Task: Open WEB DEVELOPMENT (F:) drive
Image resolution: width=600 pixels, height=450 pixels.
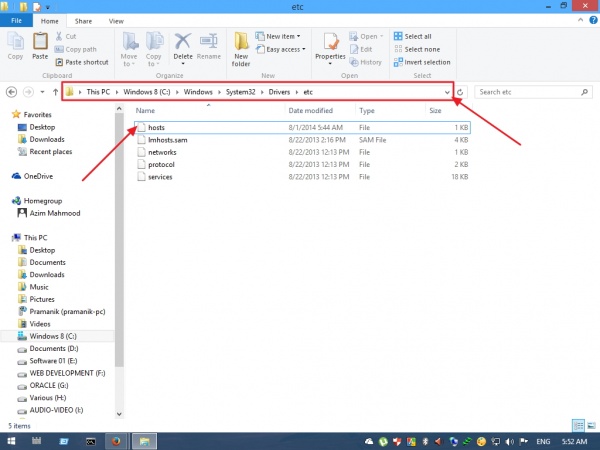Action: [x=61, y=373]
